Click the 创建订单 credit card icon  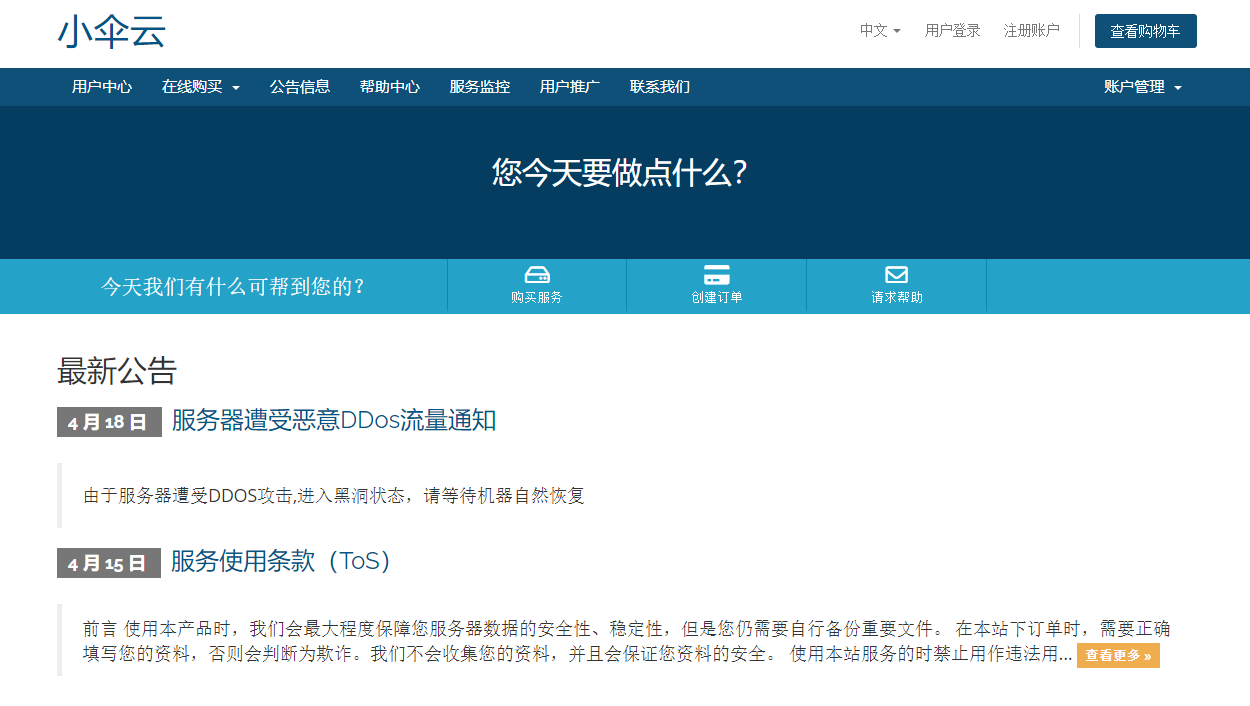pos(716,275)
